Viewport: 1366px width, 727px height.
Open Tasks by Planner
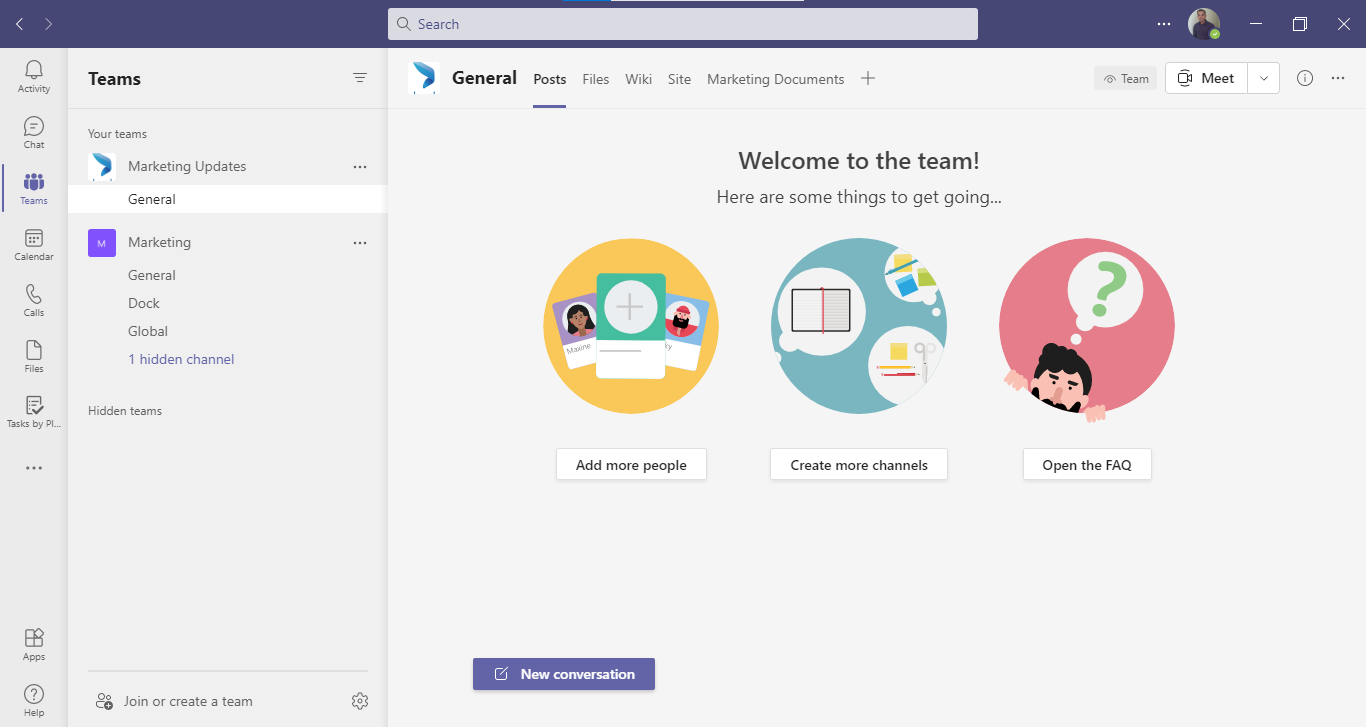click(33, 411)
